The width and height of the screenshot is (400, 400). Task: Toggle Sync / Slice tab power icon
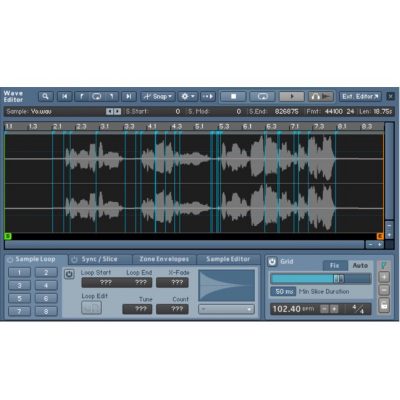74,260
